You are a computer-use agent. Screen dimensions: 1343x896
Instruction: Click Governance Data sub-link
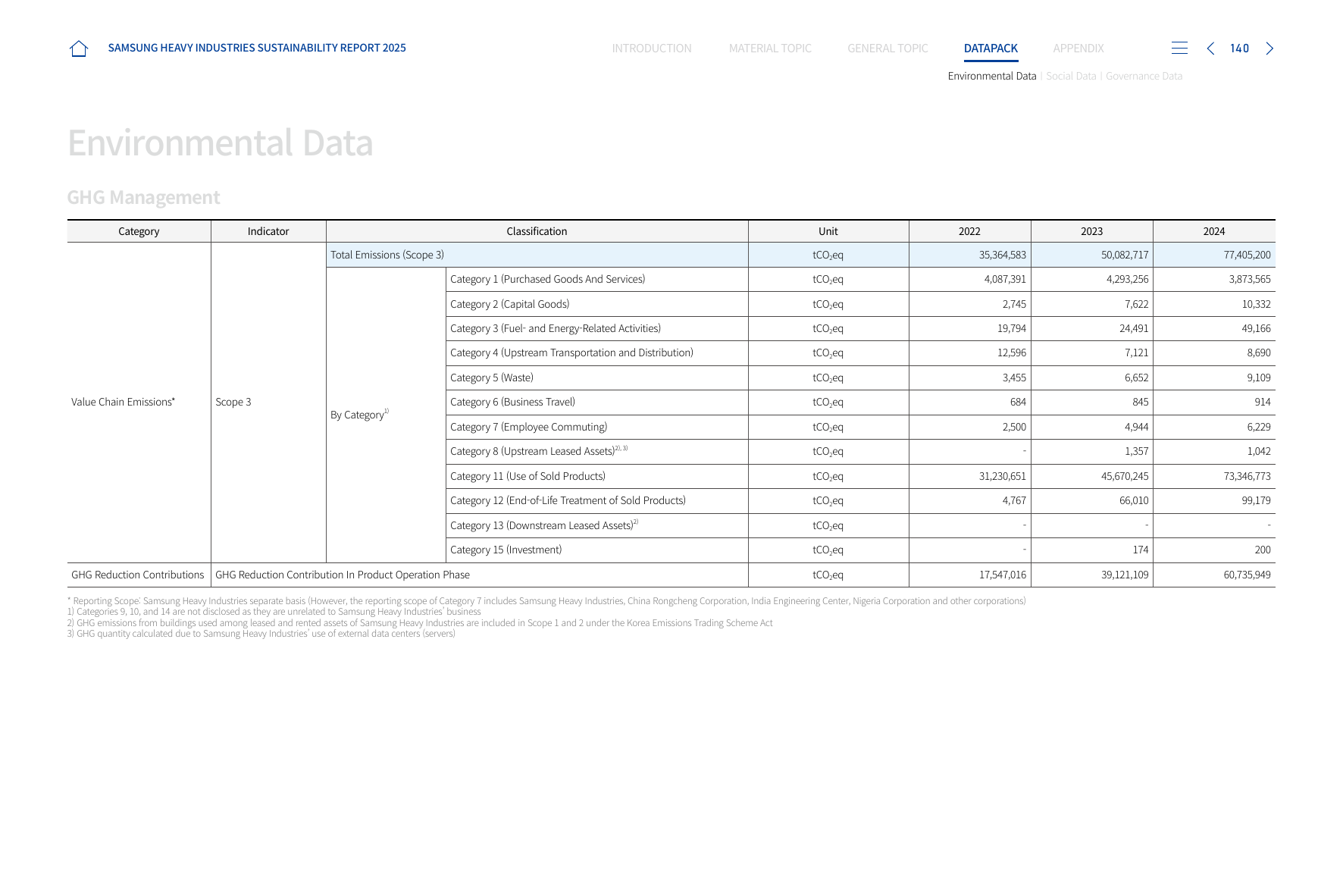[x=1144, y=76]
